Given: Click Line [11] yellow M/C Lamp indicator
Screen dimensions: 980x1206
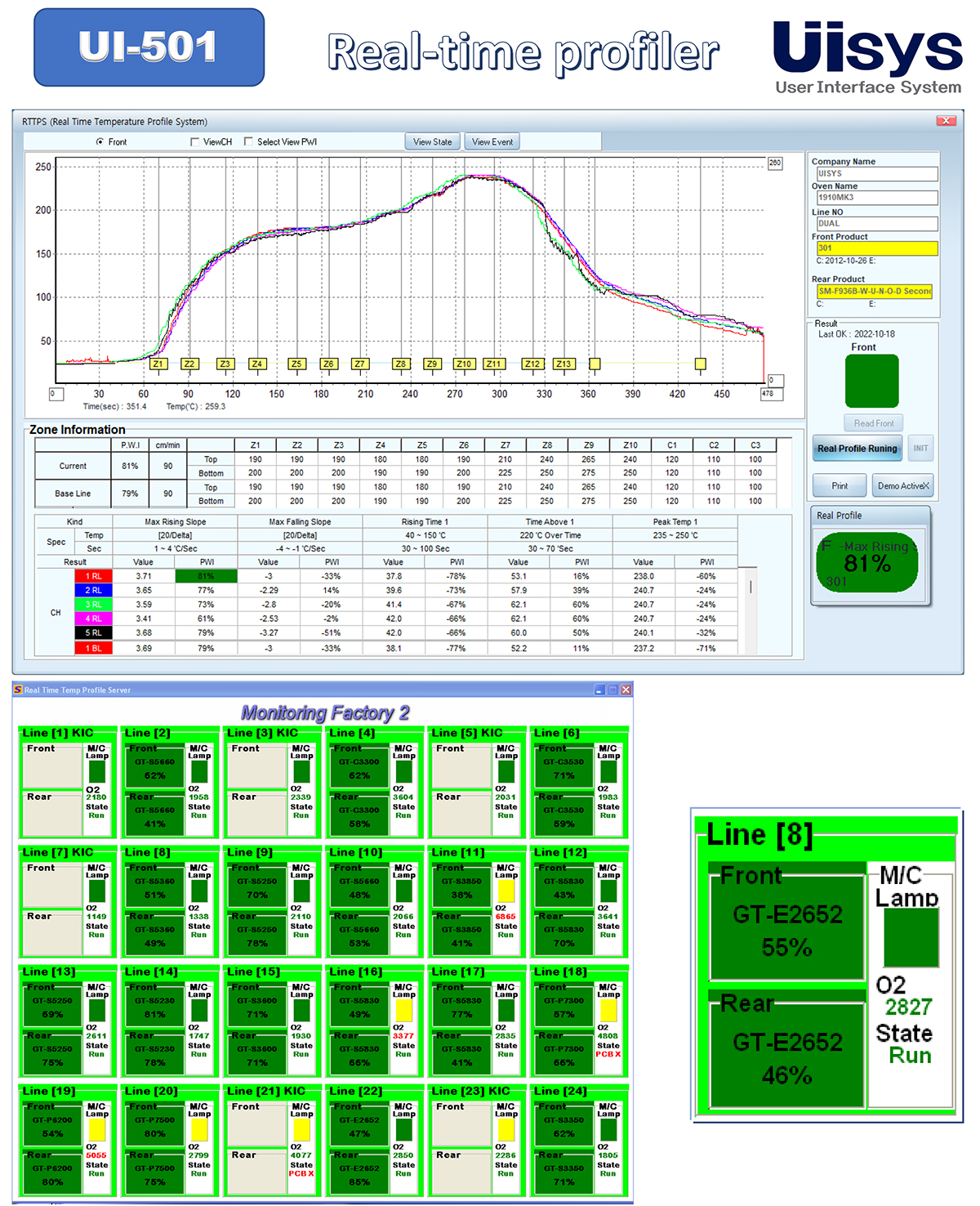Looking at the screenshot, I should tap(506, 891).
